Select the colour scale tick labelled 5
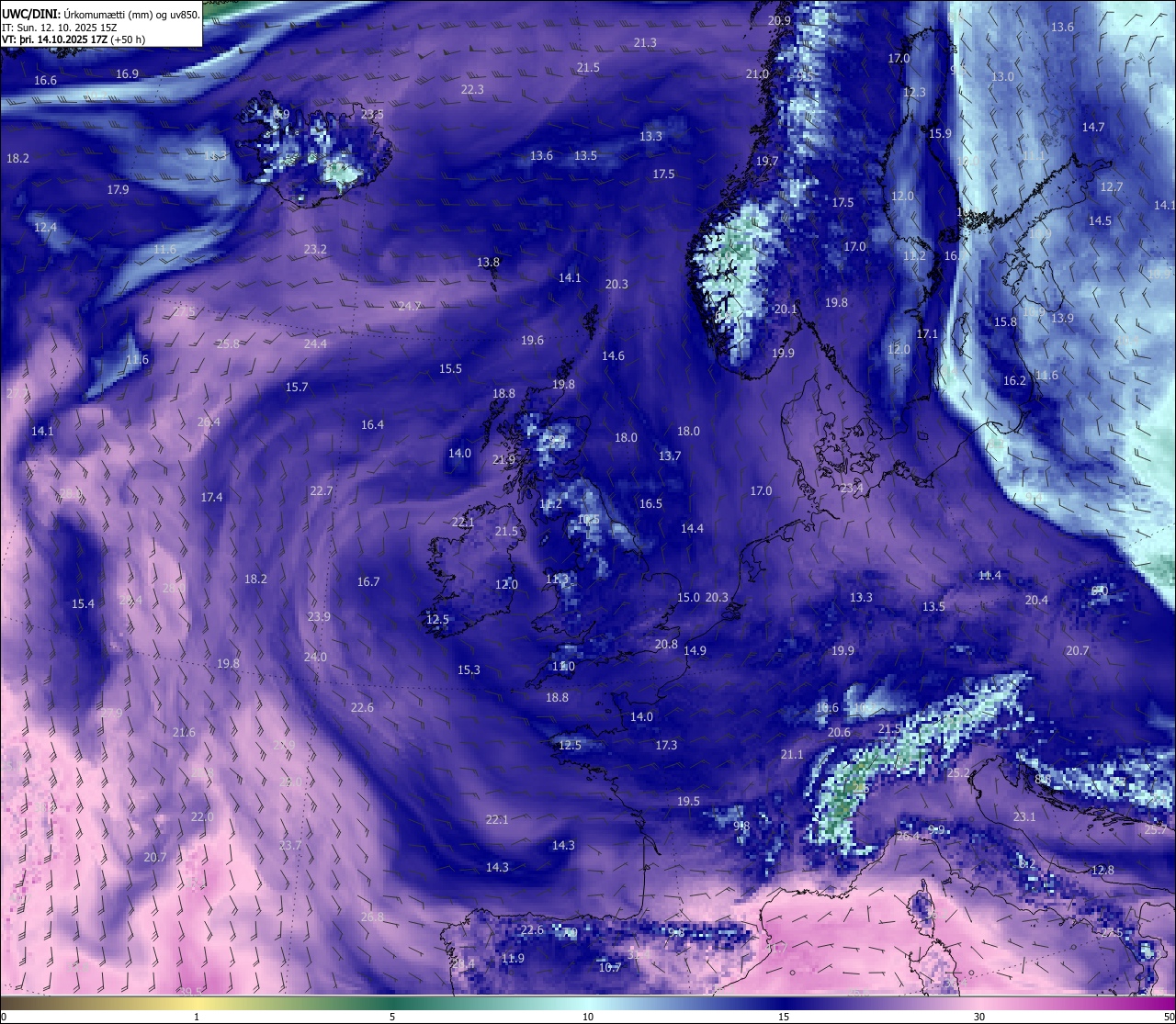 click(392, 1017)
